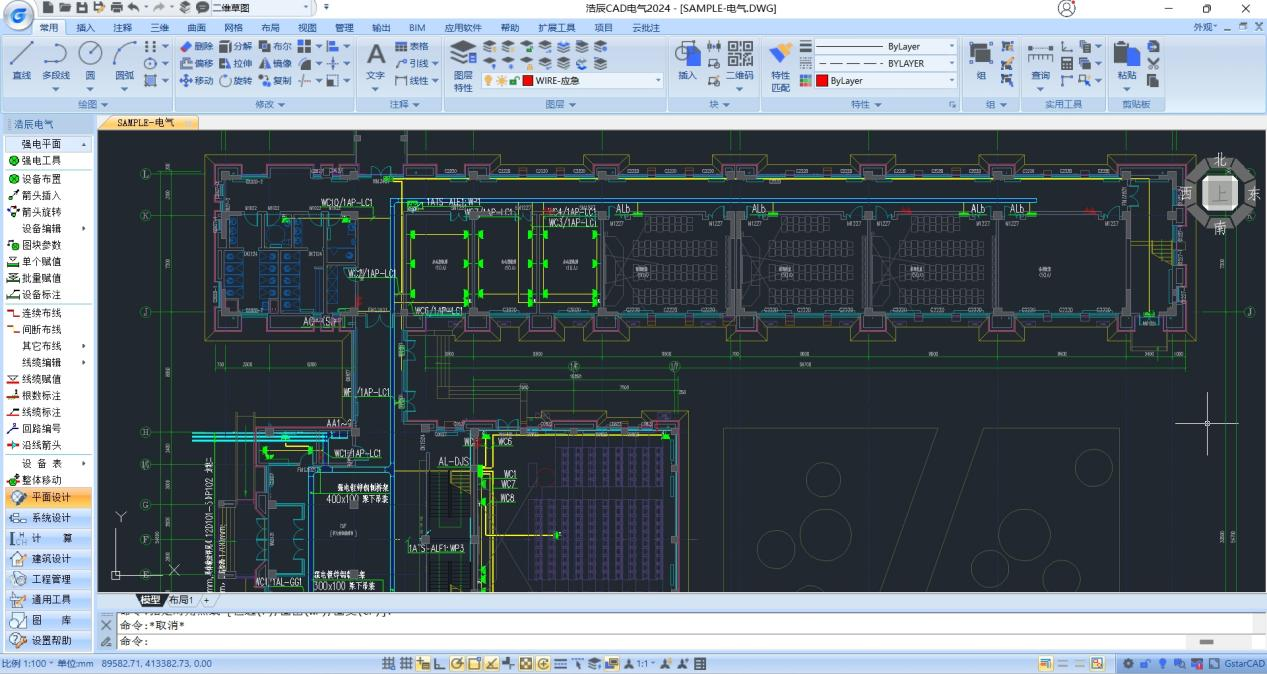Click 设备布置 in the side panel
Image resolution: width=1267 pixels, height=674 pixels.
[x=41, y=178]
